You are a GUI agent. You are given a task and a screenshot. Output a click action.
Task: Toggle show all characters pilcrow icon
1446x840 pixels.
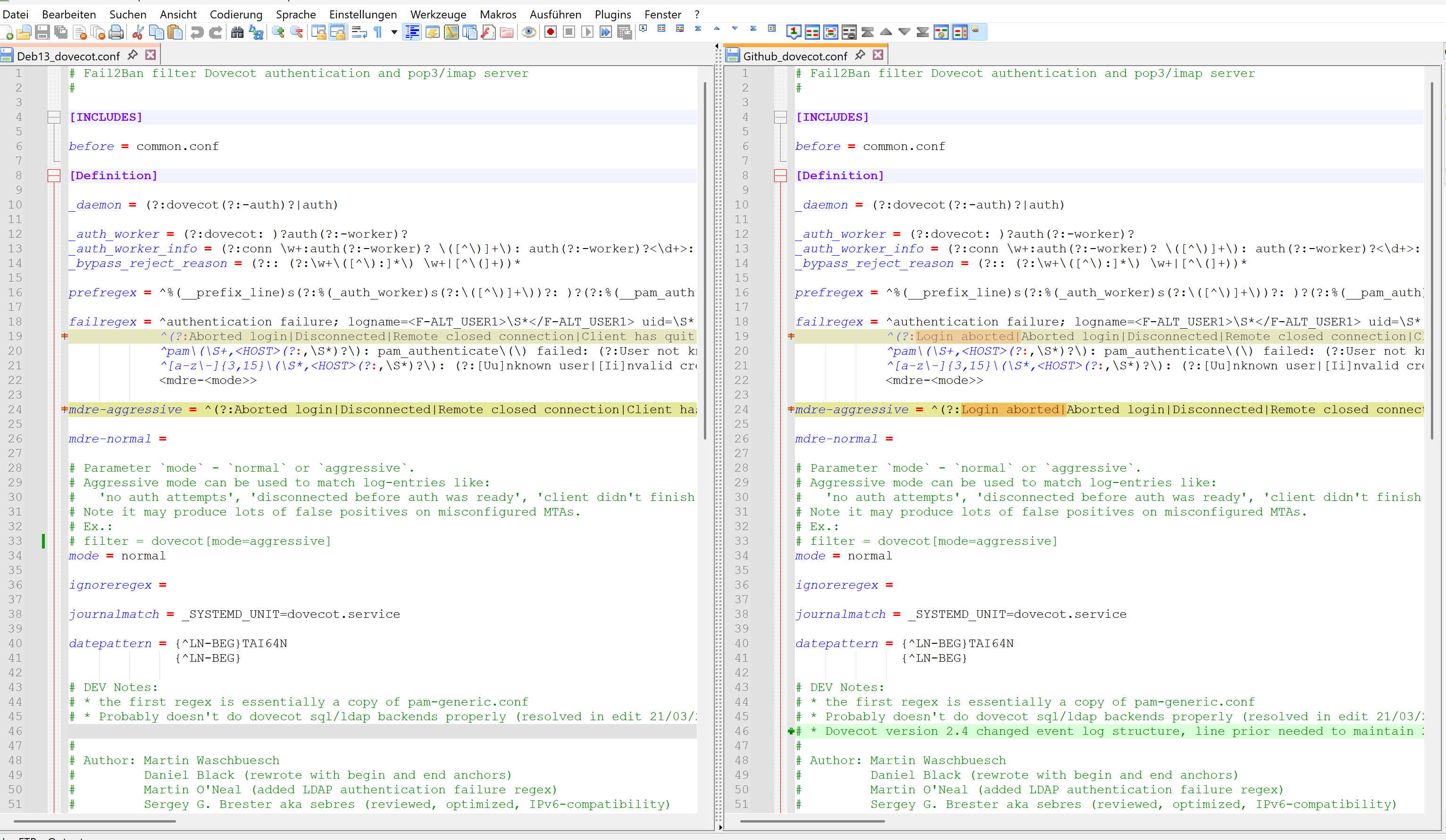point(378,32)
